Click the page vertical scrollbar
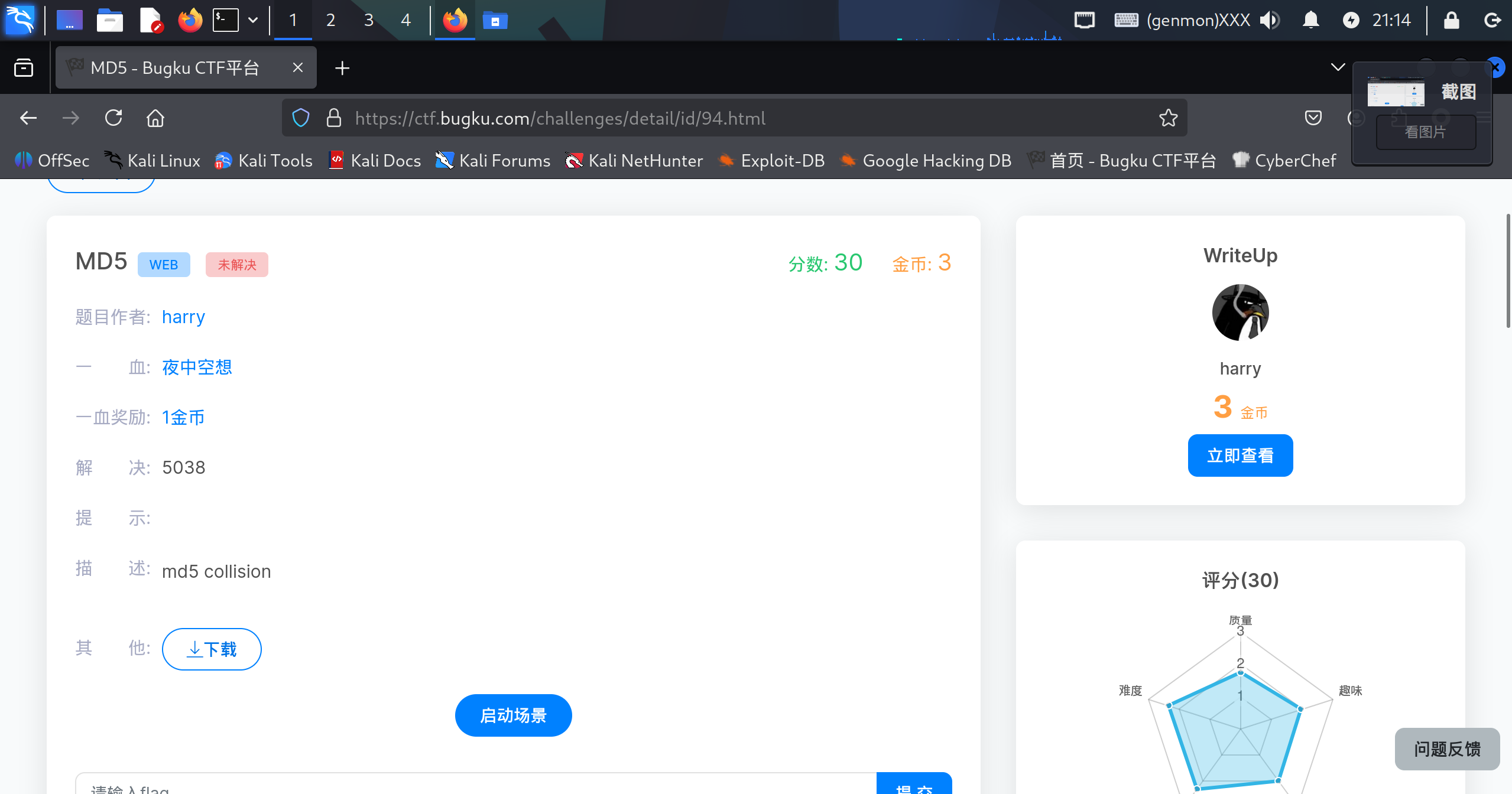The width and height of the screenshot is (1512, 794). [x=1507, y=272]
